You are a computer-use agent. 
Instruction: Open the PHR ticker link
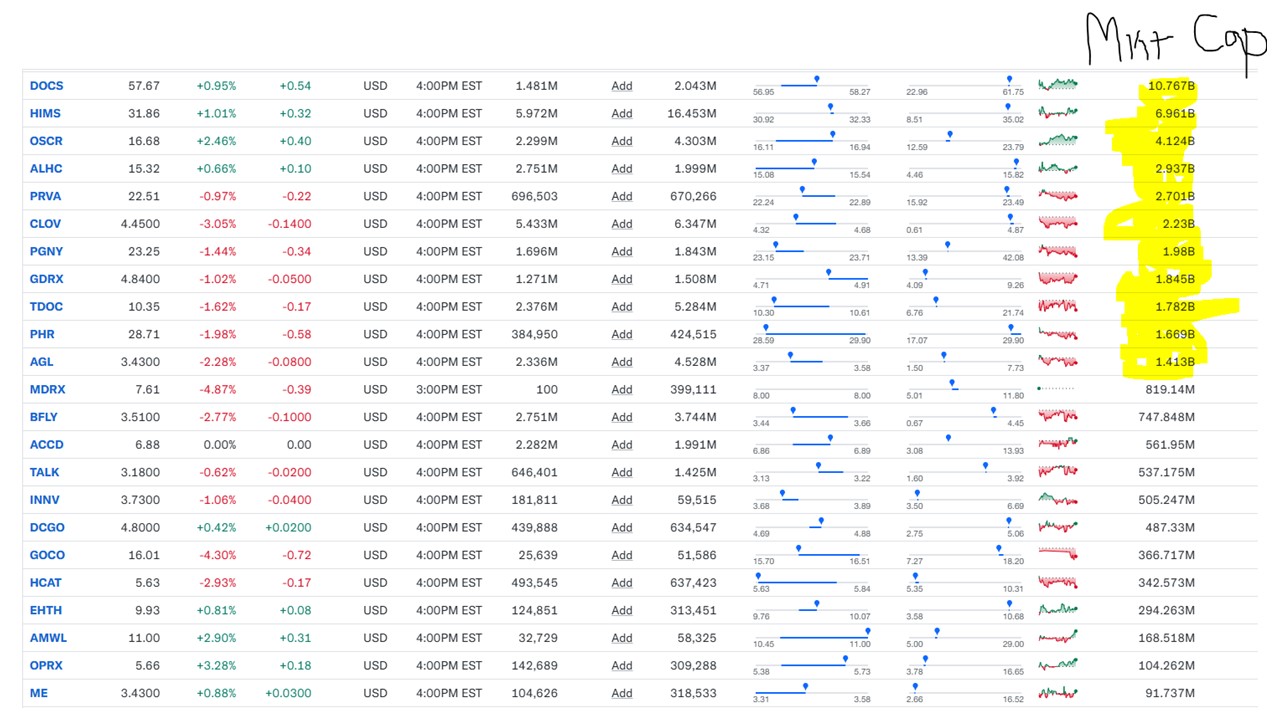pyautogui.click(x=42, y=334)
